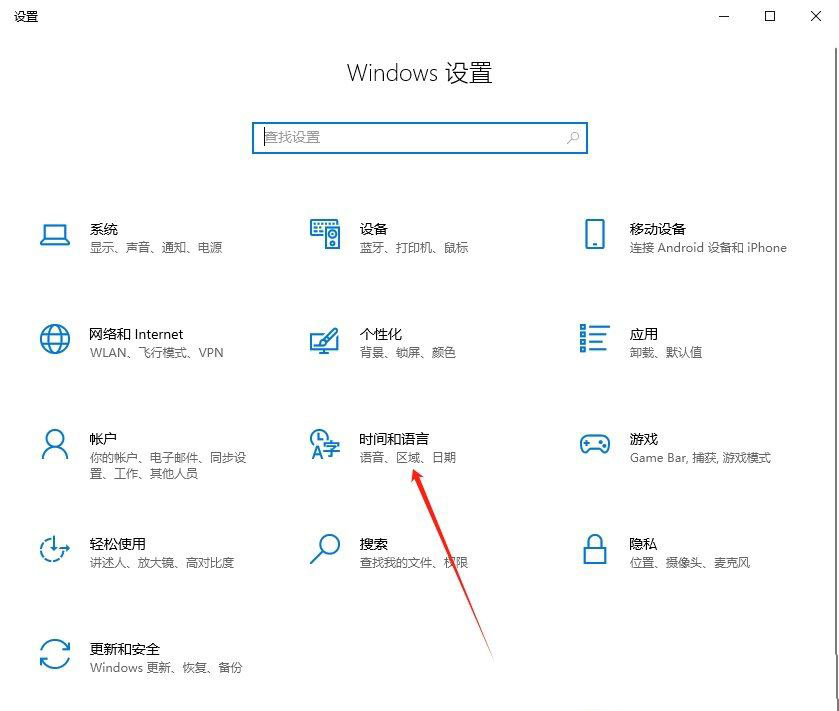839x711 pixels.
Task: Open the 应用 title
Action: click(x=643, y=334)
